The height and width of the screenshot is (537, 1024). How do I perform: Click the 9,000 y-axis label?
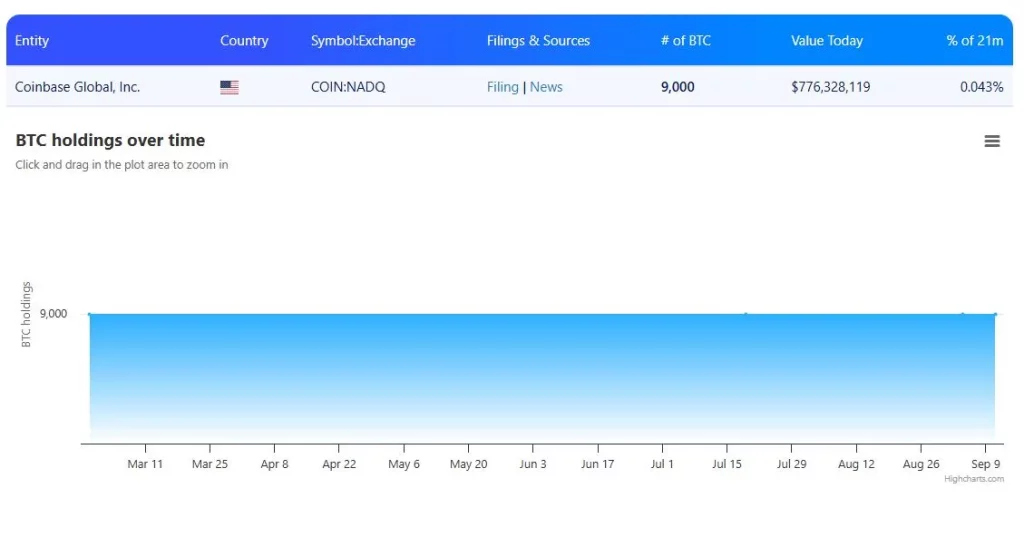54,314
